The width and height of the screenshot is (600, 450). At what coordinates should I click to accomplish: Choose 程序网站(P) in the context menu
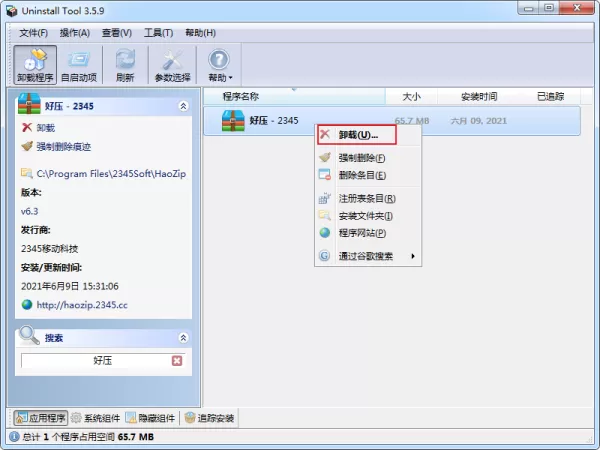[368, 233]
